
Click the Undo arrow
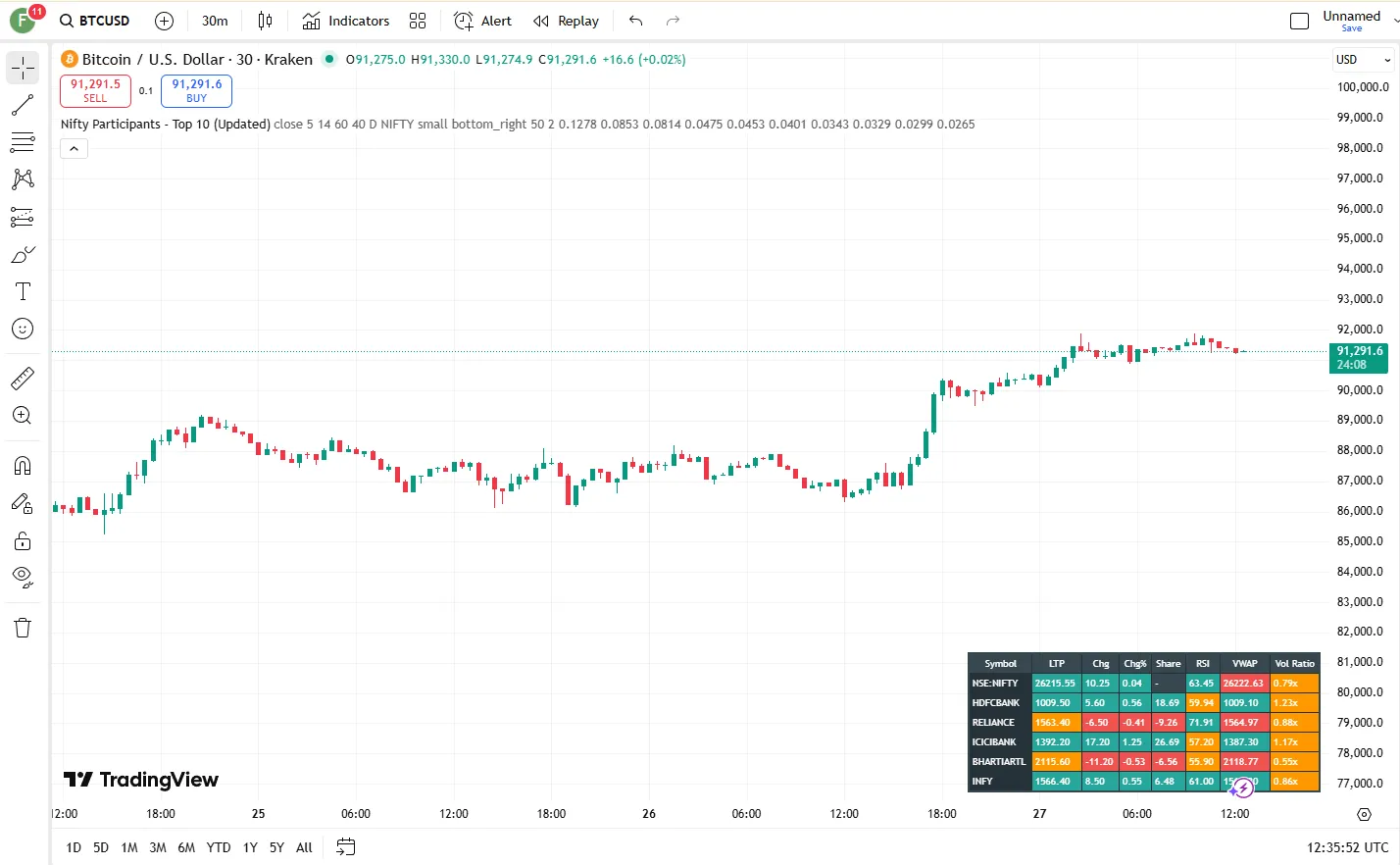[636, 21]
